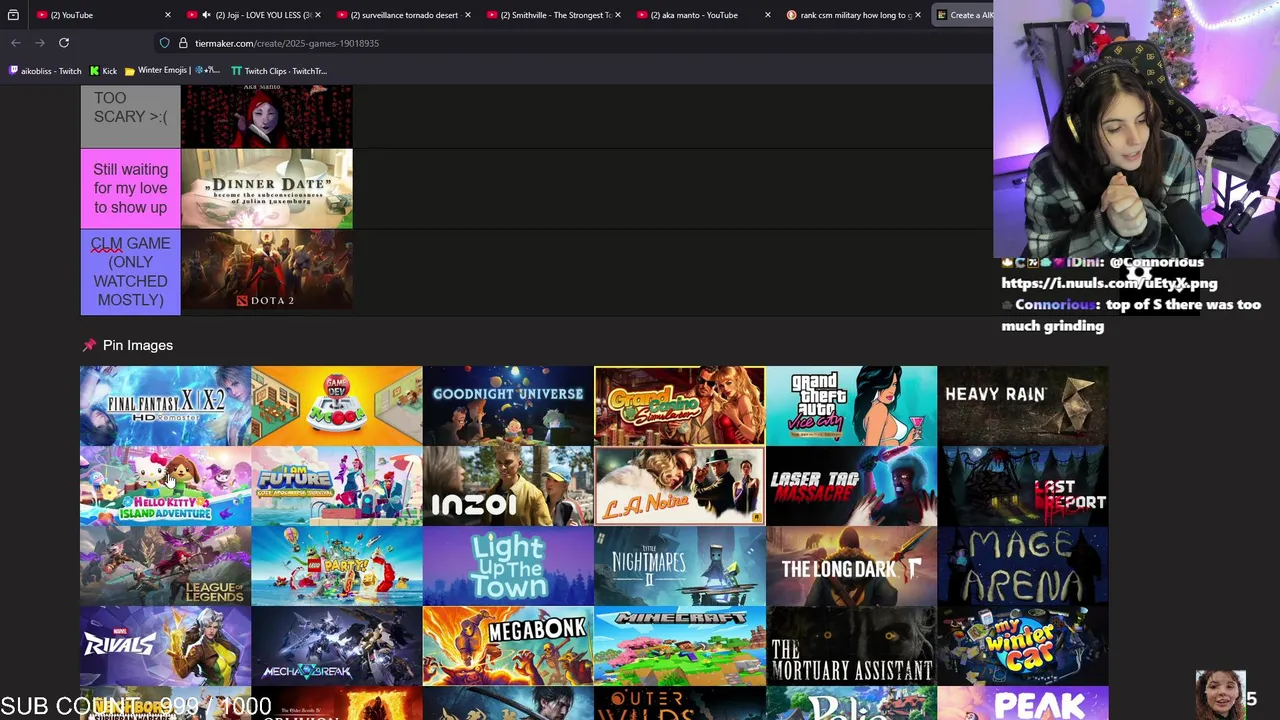Pick the Grand Casino image

click(x=680, y=406)
